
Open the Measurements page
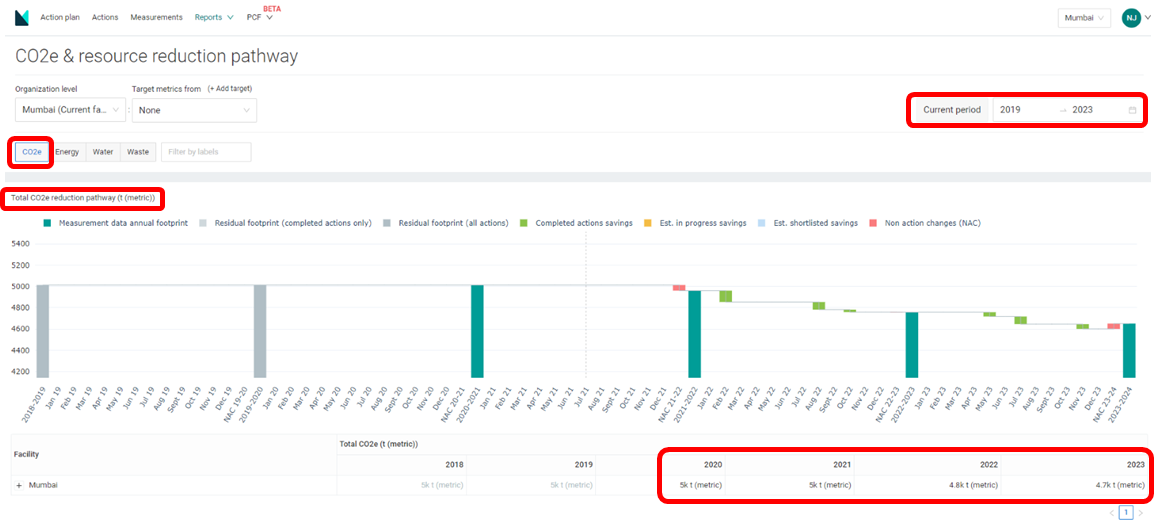coord(156,17)
